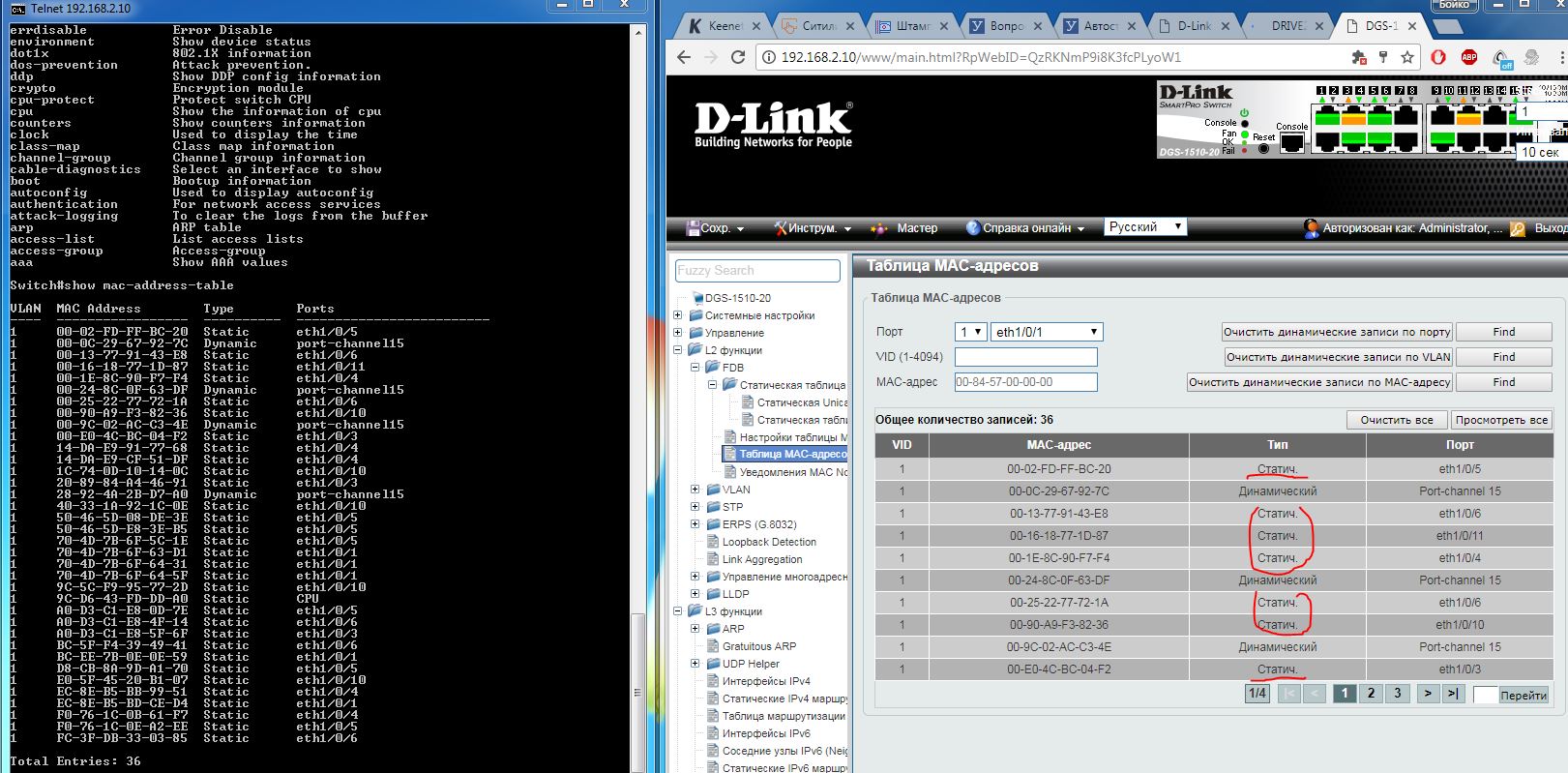Click the browser reload page icon
Viewport: 1568px width, 773px height.
[738, 57]
